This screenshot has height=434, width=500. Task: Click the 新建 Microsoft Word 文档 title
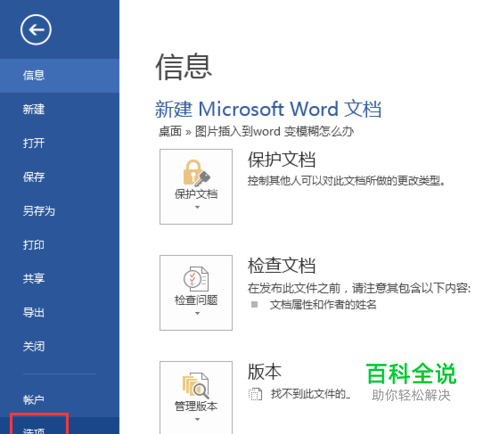click(x=268, y=109)
